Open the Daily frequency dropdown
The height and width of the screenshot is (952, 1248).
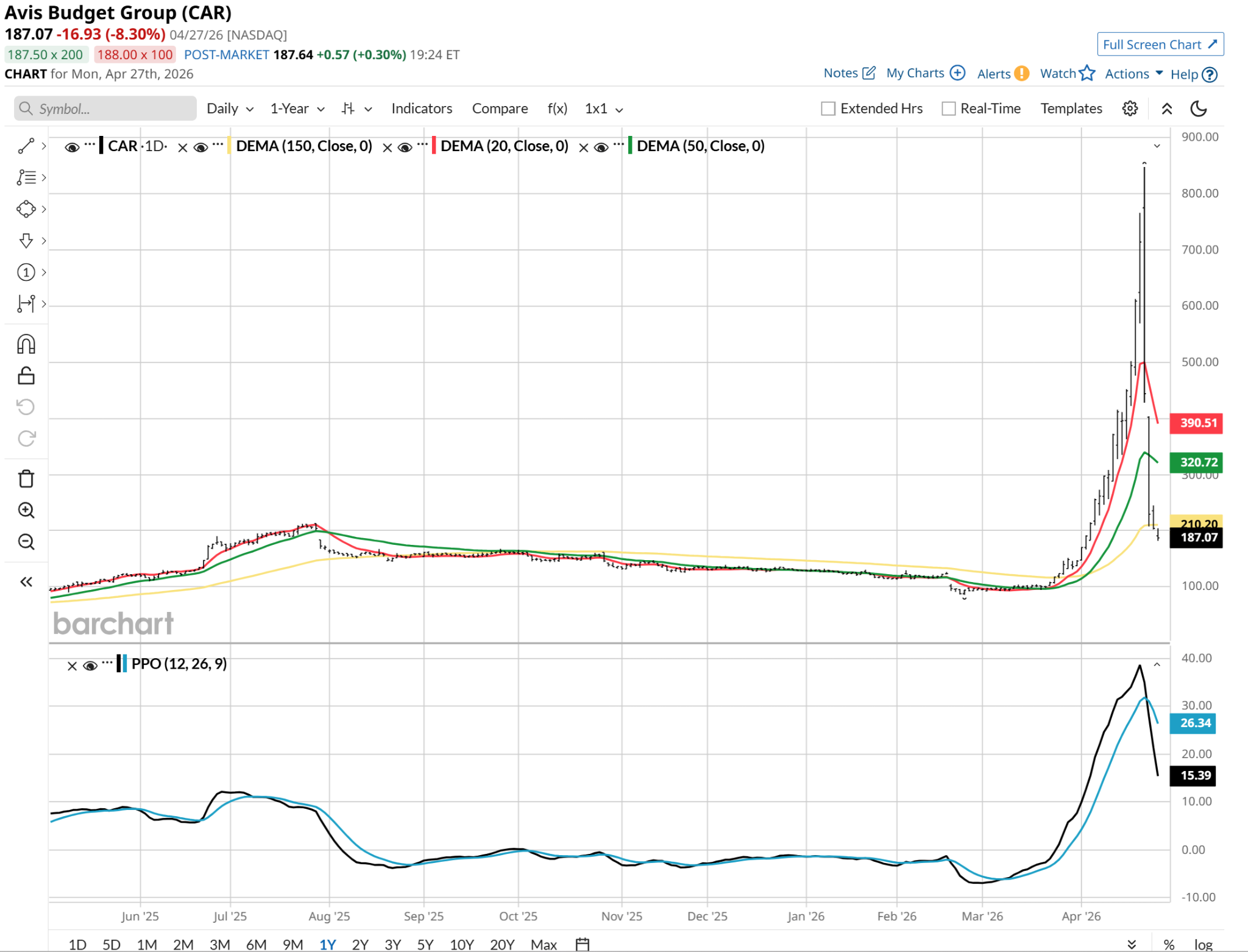tap(230, 109)
